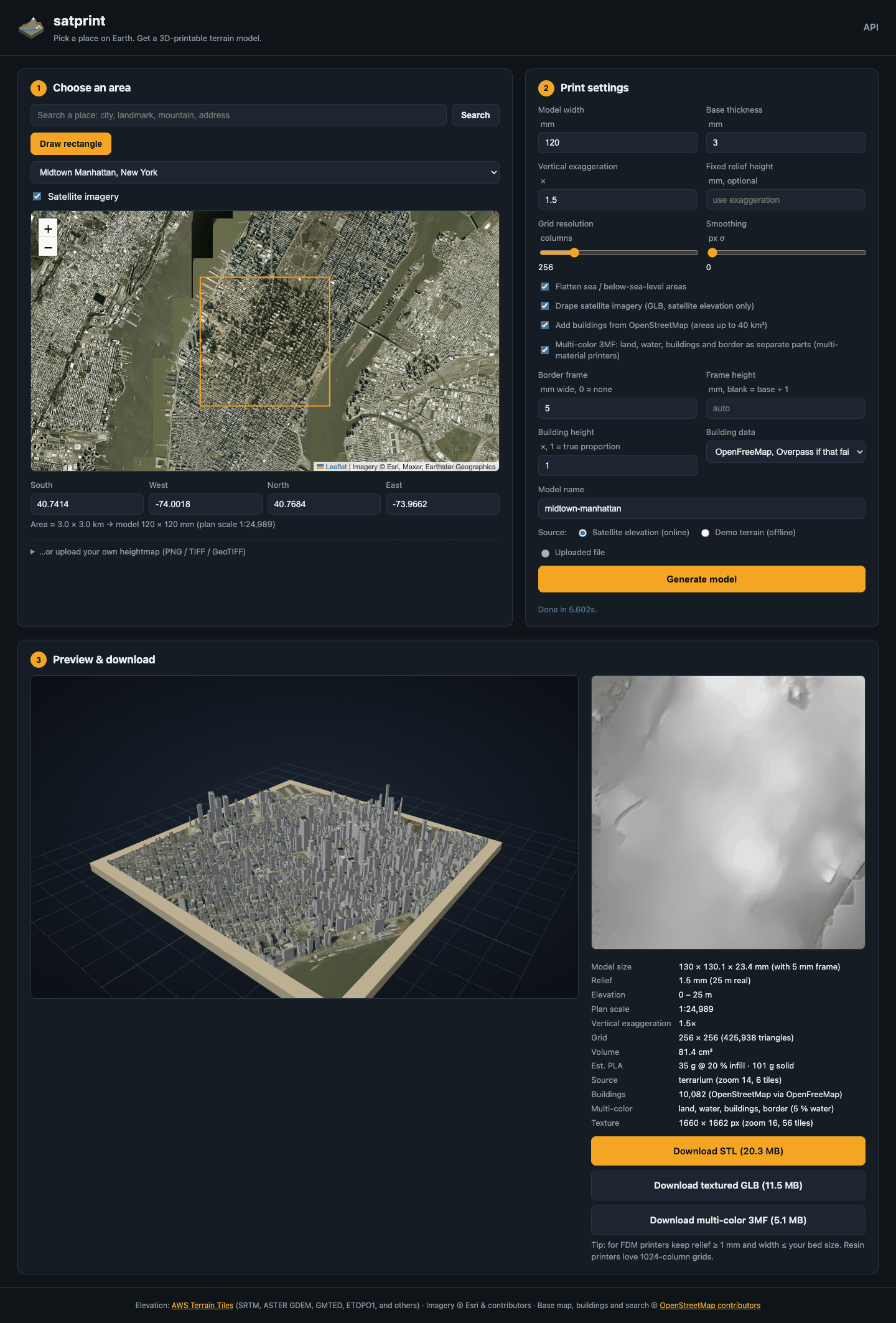
Task: Click the Base thickness field
Action: click(x=785, y=143)
